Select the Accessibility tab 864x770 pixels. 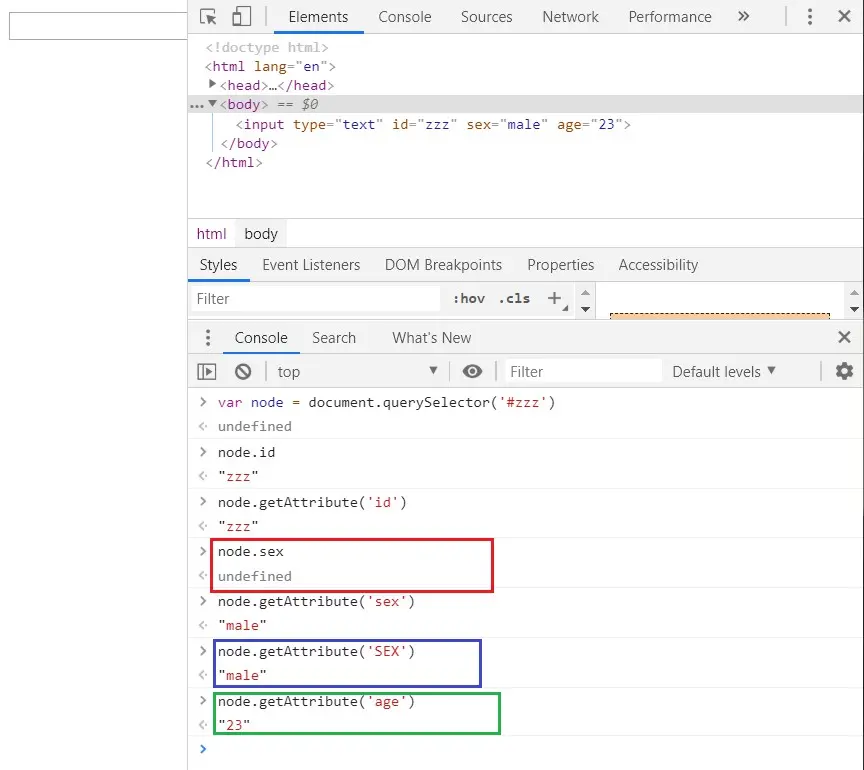coord(658,265)
